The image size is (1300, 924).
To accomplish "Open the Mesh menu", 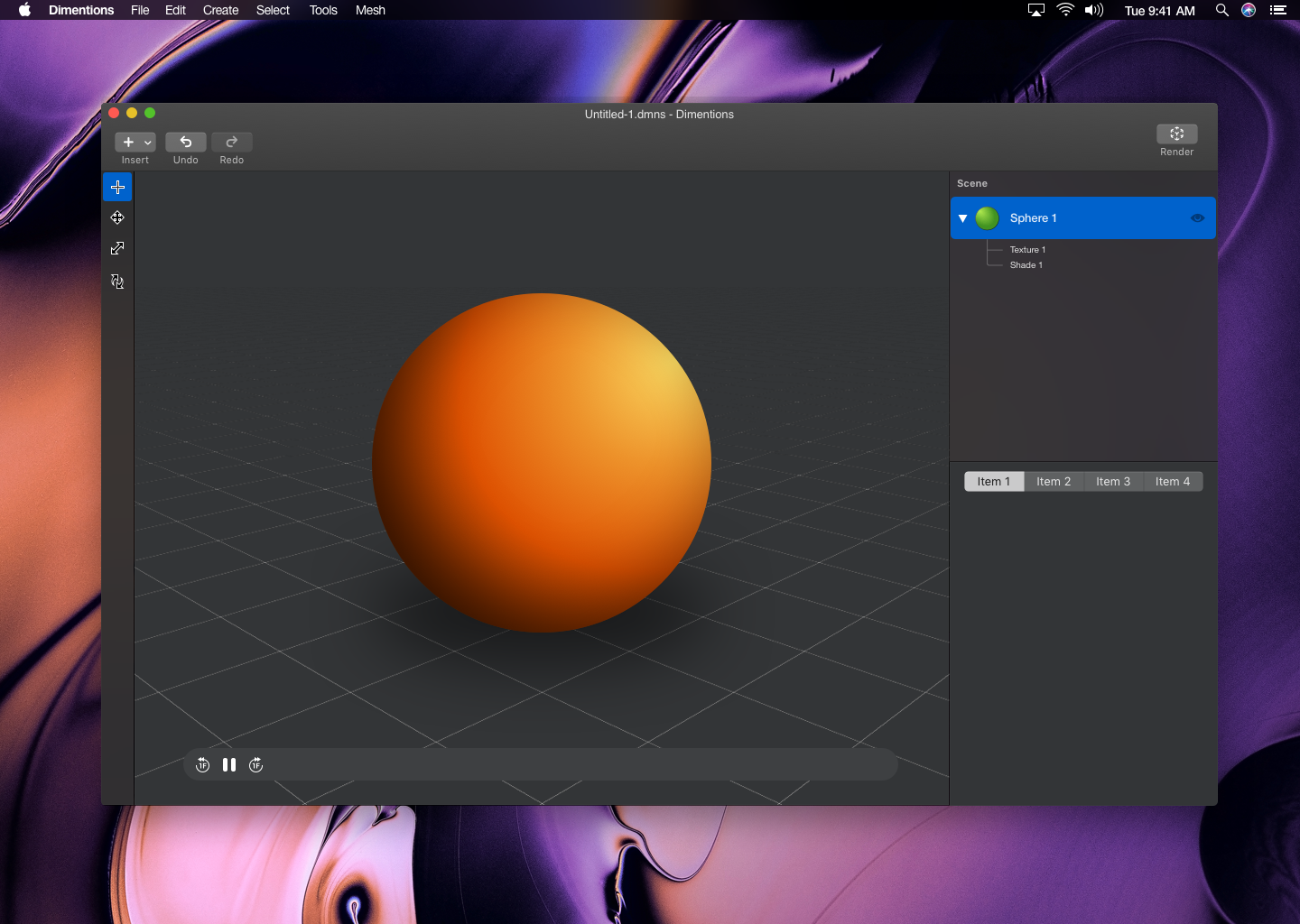I will (x=370, y=11).
